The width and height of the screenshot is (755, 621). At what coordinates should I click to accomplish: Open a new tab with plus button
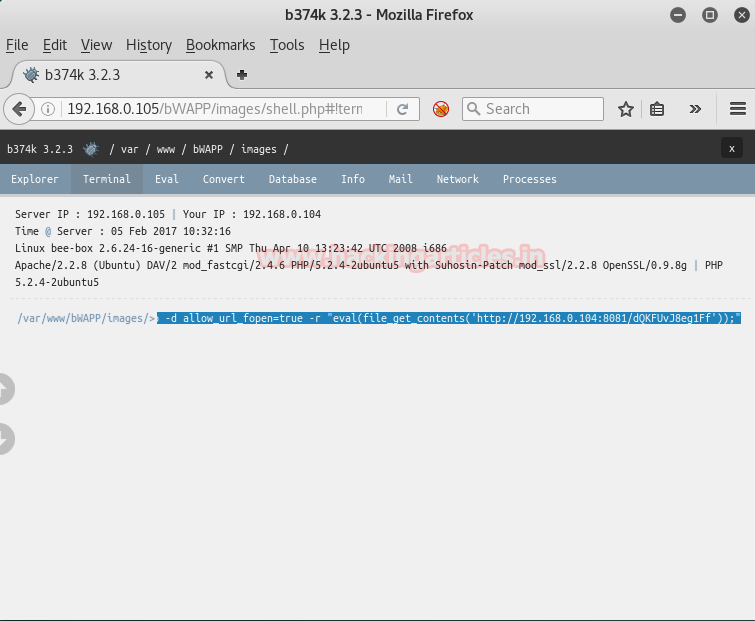(242, 75)
